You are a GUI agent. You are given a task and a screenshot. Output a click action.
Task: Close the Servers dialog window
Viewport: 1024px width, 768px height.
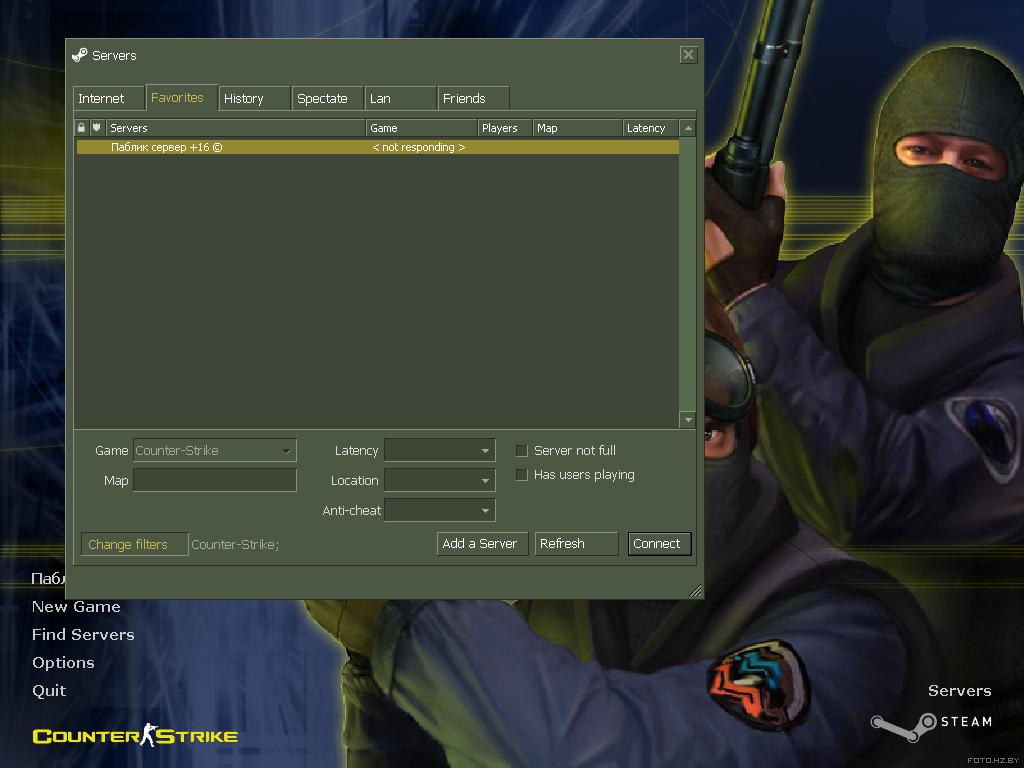688,55
